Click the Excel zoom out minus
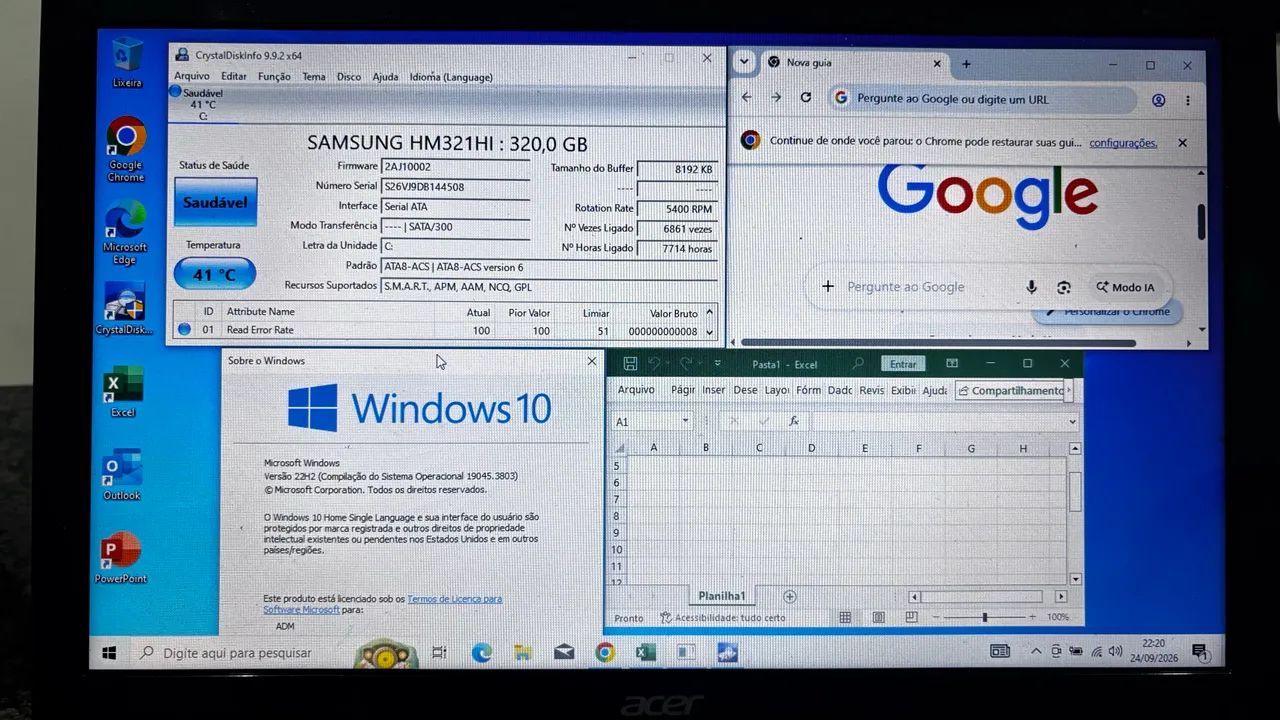This screenshot has height=720, width=1280. [x=937, y=618]
